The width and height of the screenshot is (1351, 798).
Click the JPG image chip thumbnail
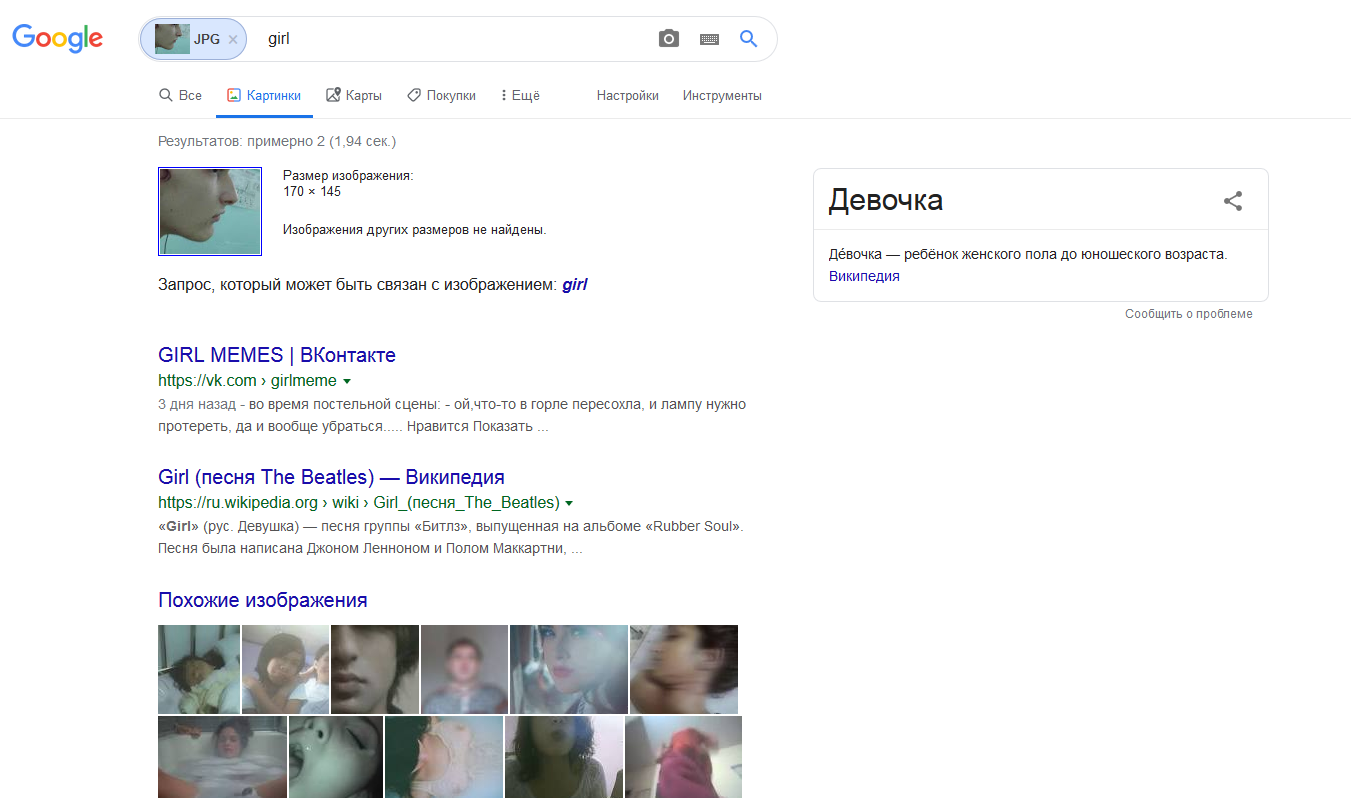(x=172, y=40)
